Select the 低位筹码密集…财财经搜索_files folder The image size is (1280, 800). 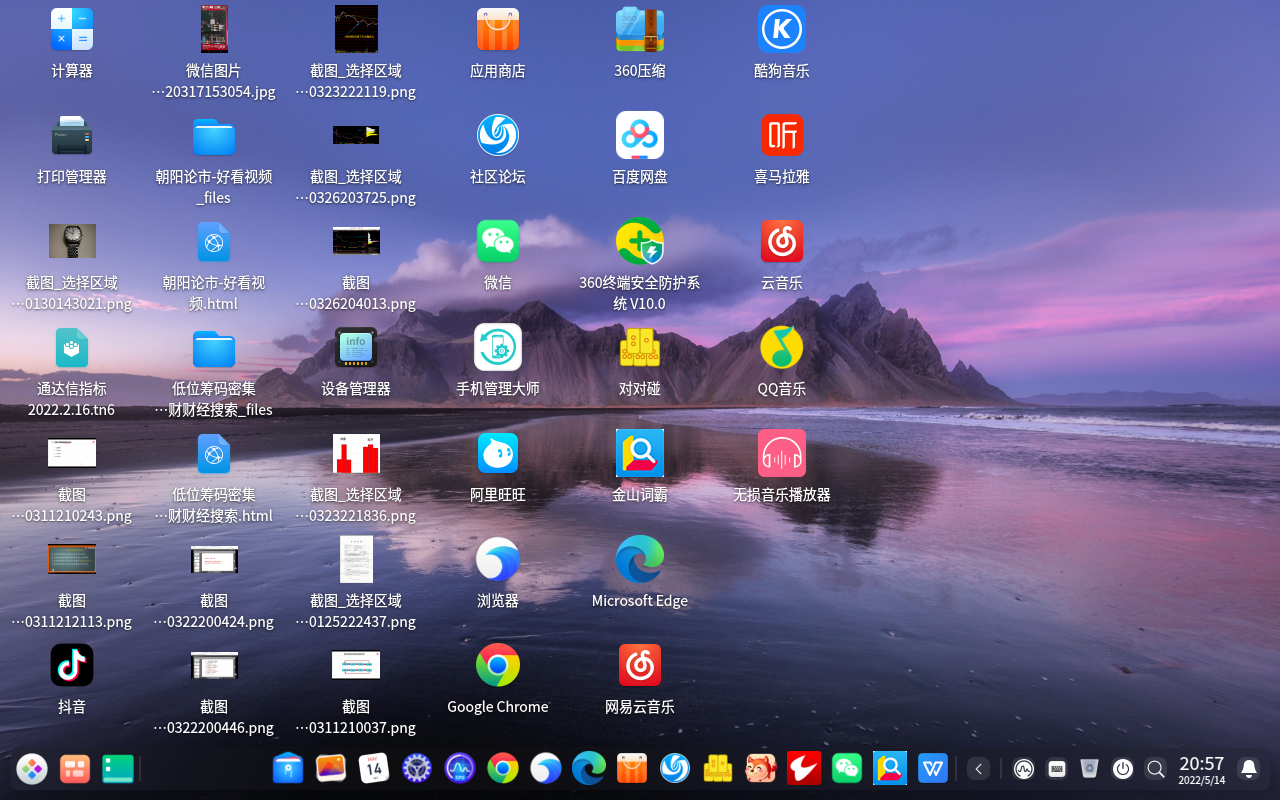coord(214,348)
